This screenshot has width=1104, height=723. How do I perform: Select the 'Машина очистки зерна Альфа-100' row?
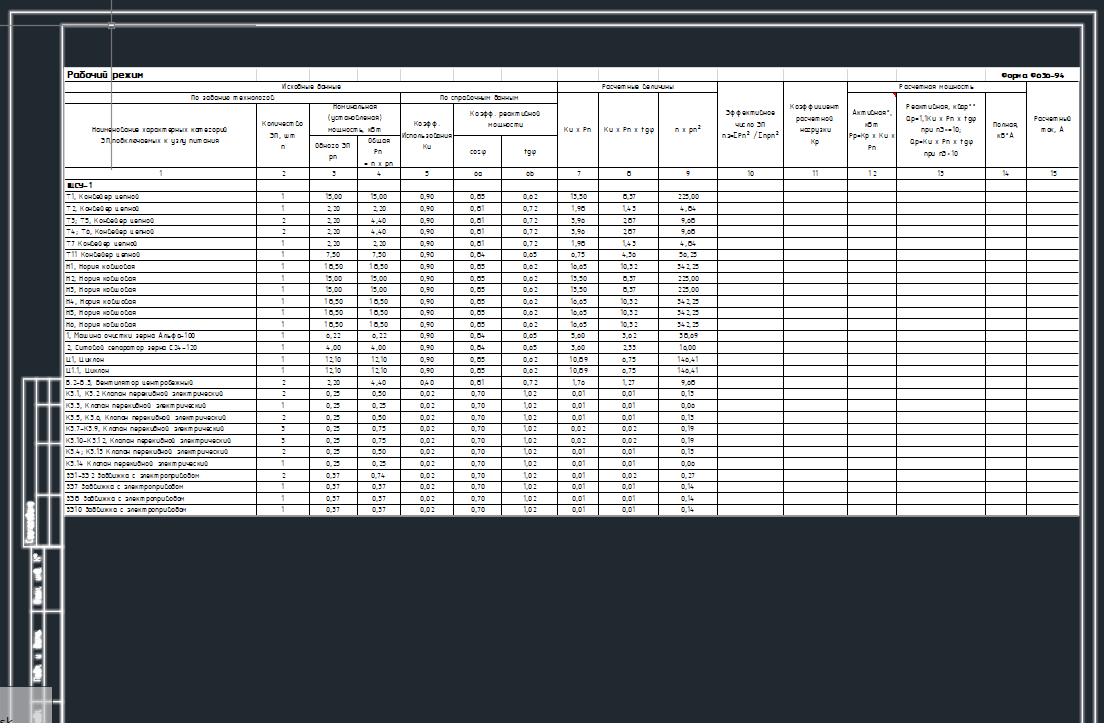point(131,336)
